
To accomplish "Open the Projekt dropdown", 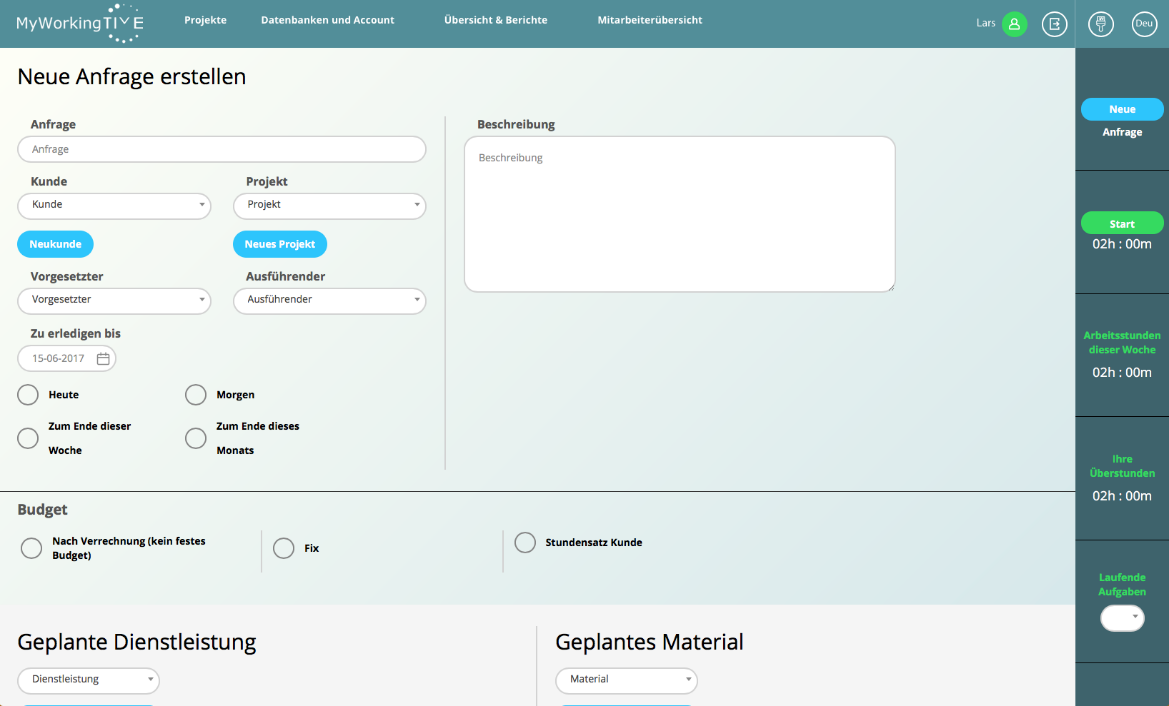I will point(330,205).
